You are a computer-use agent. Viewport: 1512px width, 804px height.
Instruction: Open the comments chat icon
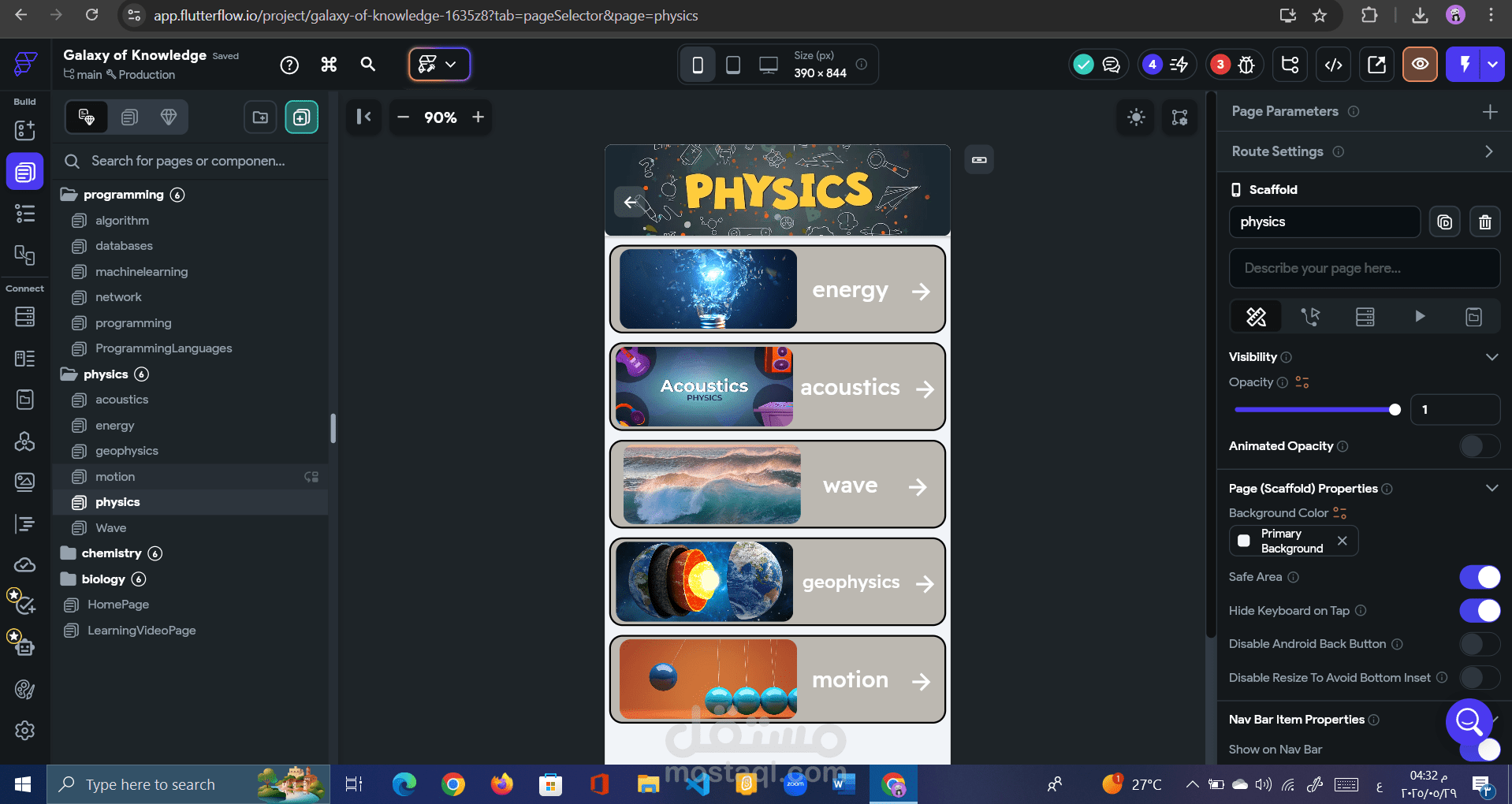pos(1111,65)
